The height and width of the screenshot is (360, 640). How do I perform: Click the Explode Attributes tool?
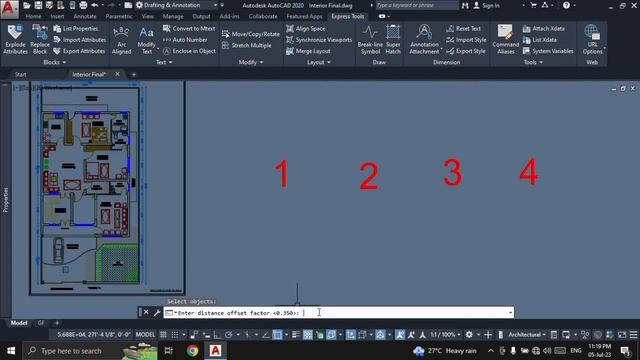tap(15, 40)
